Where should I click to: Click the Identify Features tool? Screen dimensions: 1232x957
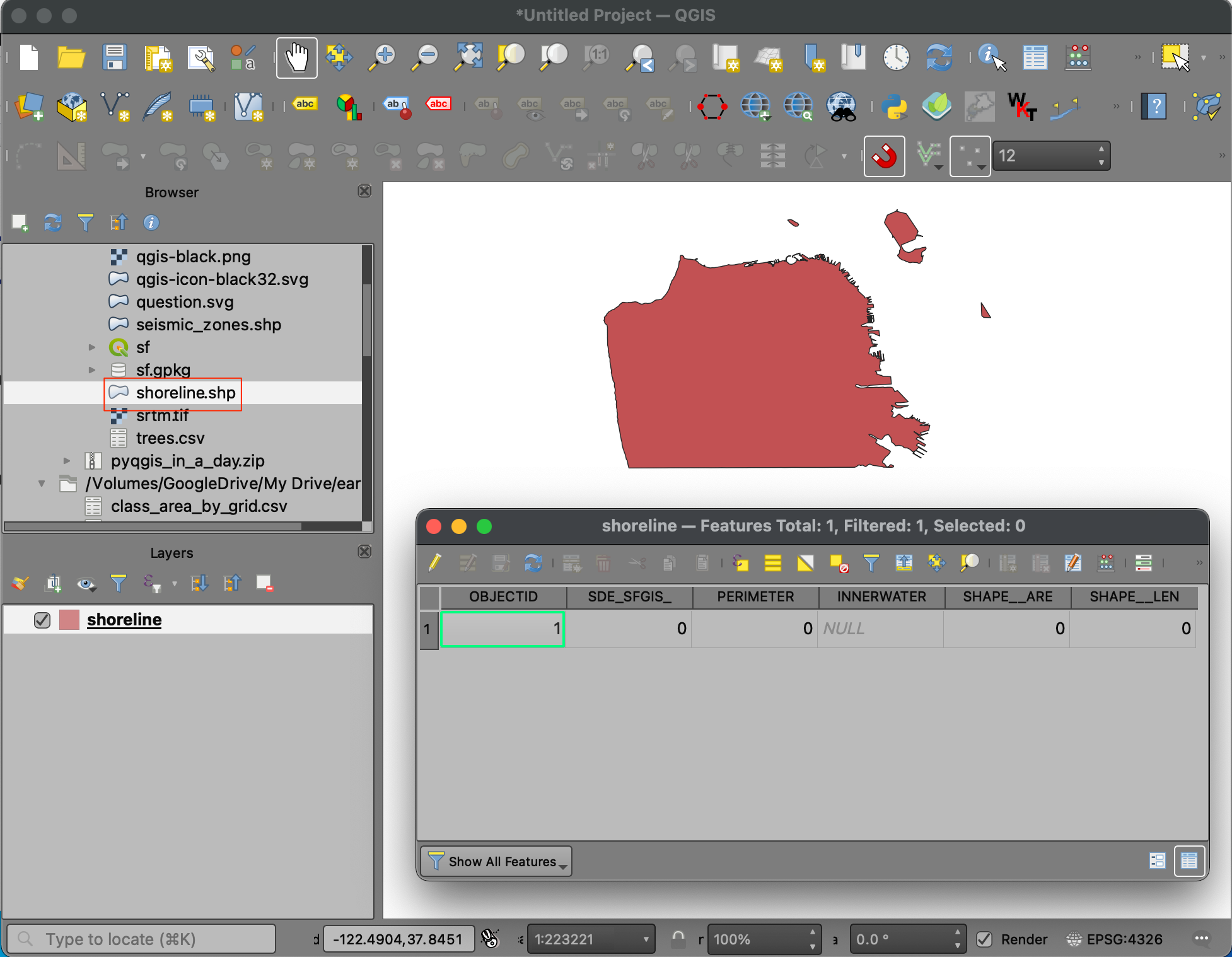[992, 58]
